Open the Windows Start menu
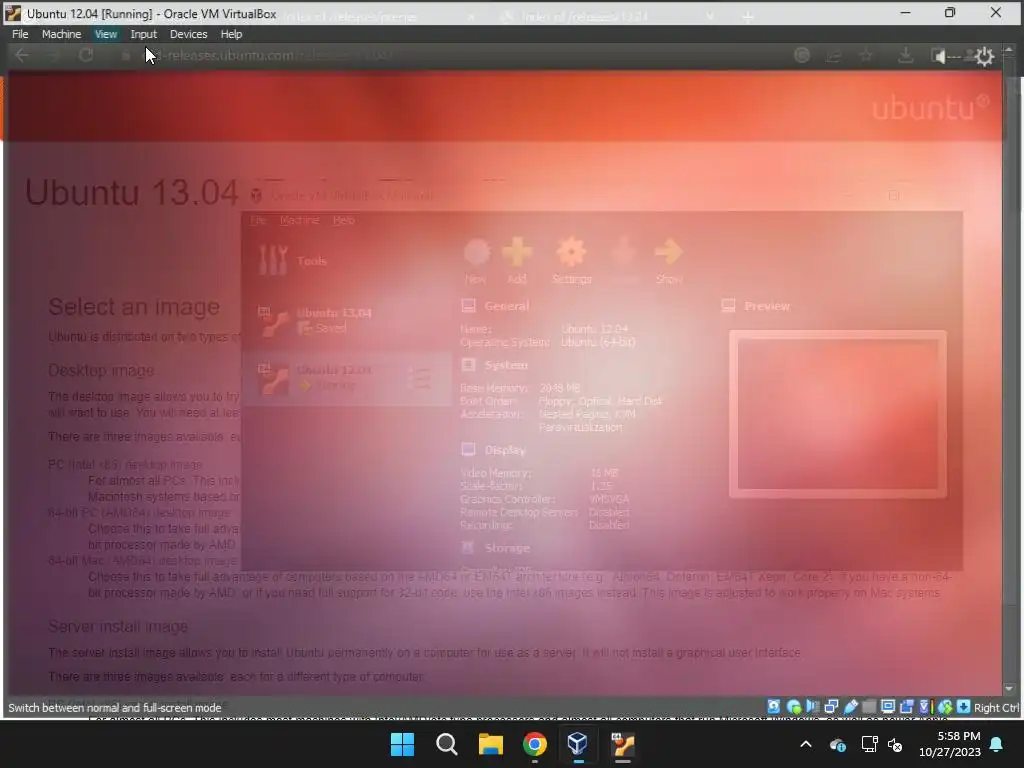1024x768 pixels. 402,744
